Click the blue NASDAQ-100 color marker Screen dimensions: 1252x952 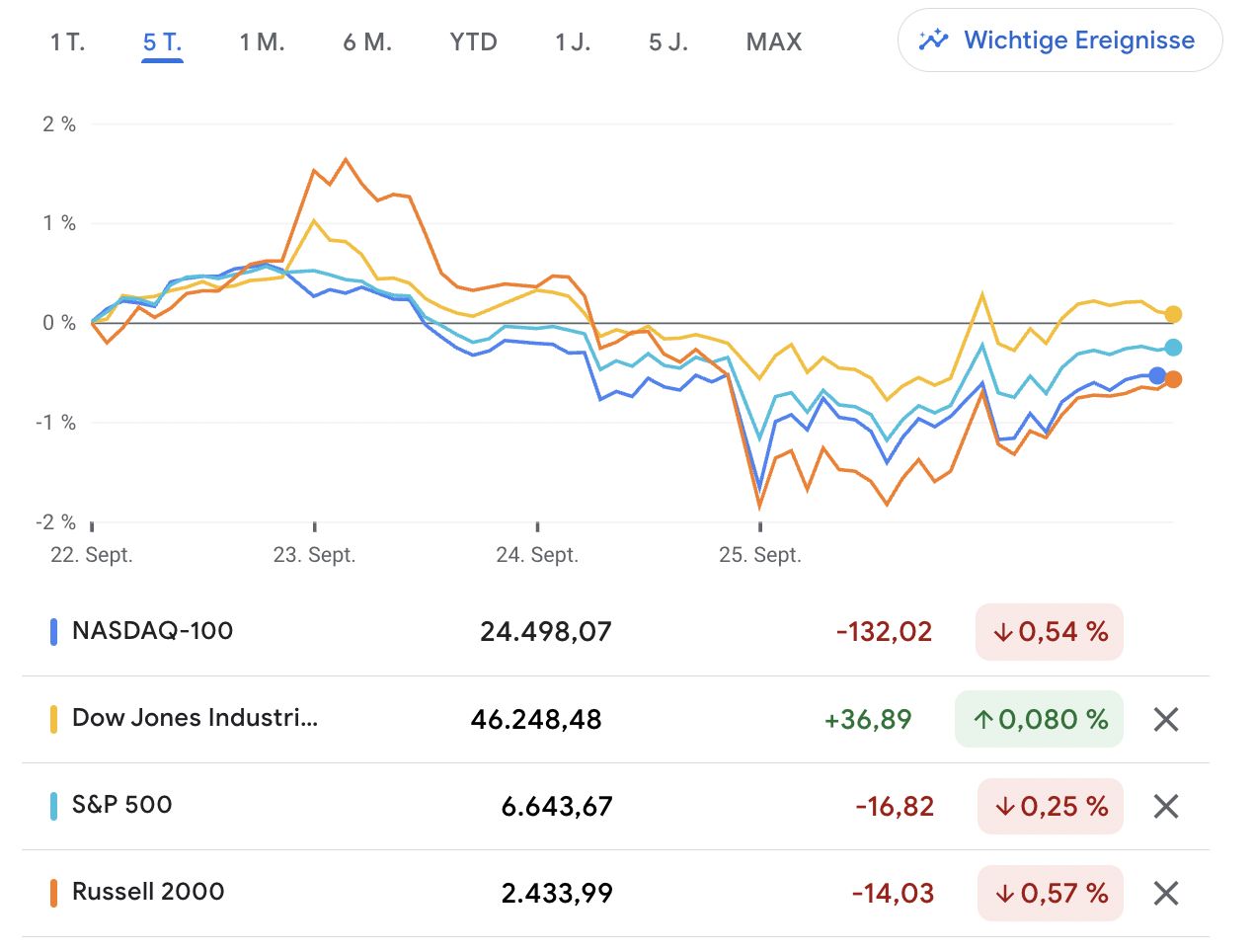54,632
